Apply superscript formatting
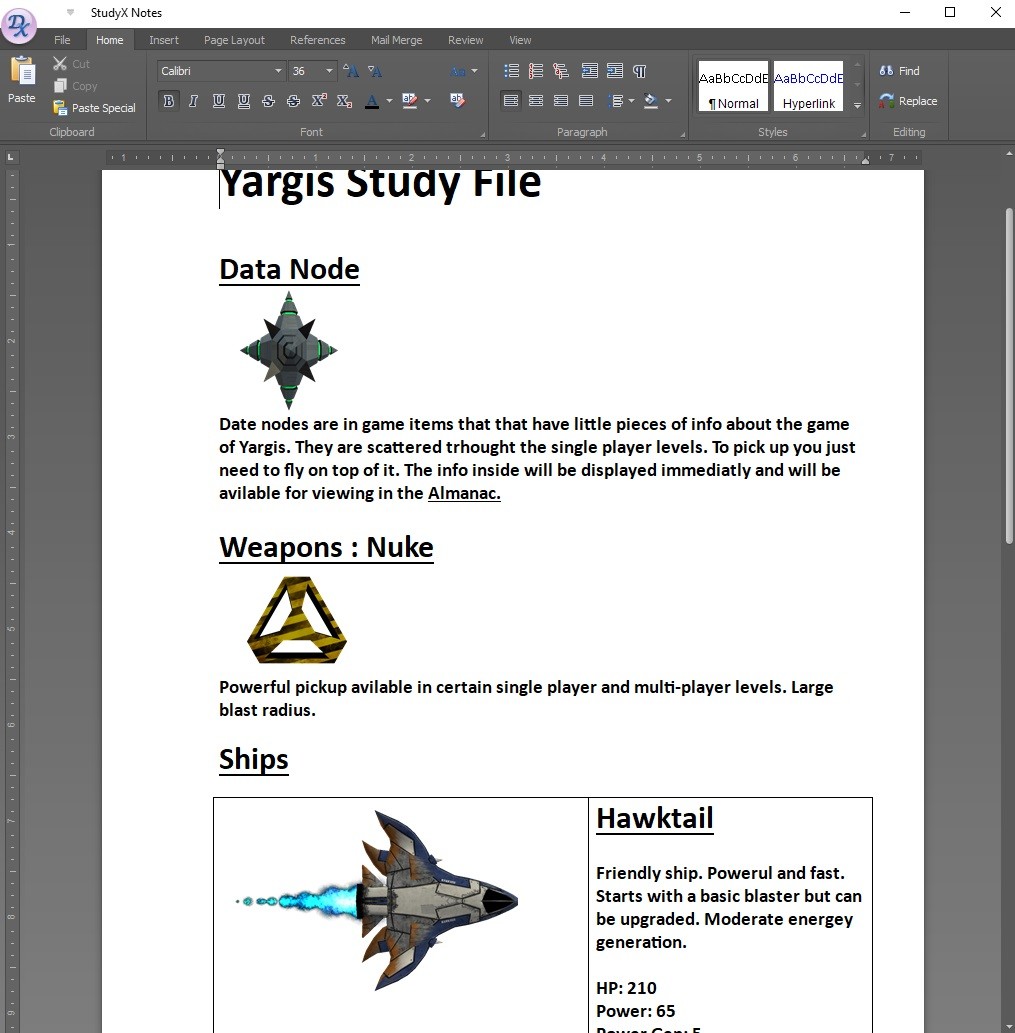Screen dimensions: 1015x1033 coord(318,100)
